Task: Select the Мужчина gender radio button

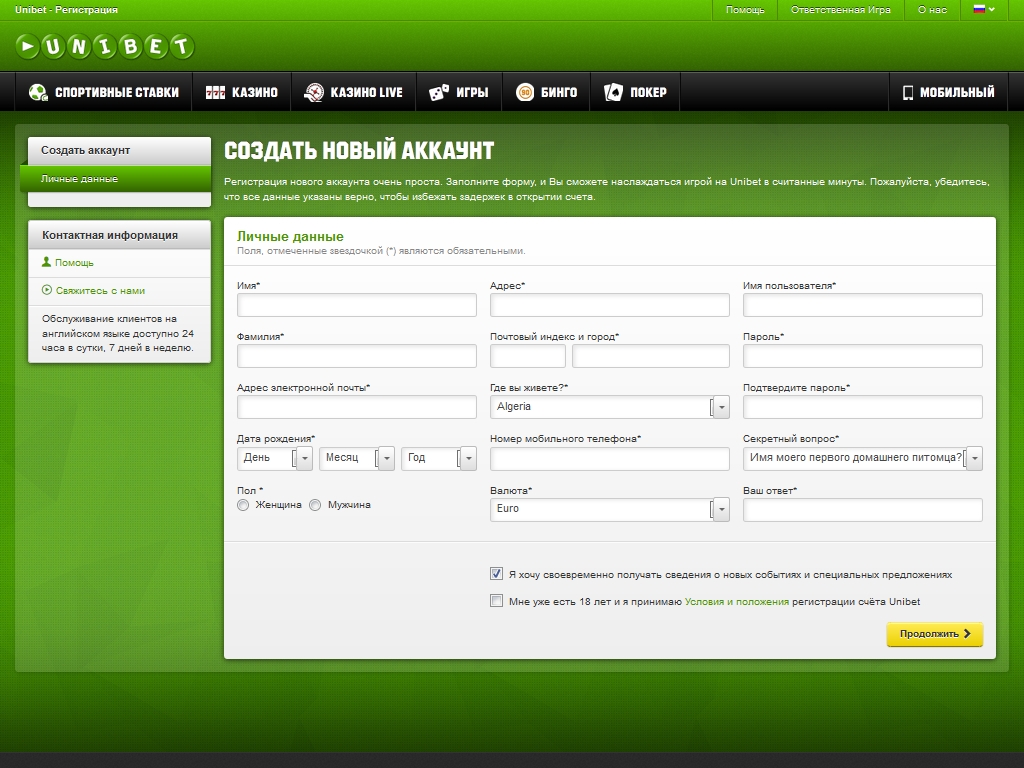Action: point(315,505)
